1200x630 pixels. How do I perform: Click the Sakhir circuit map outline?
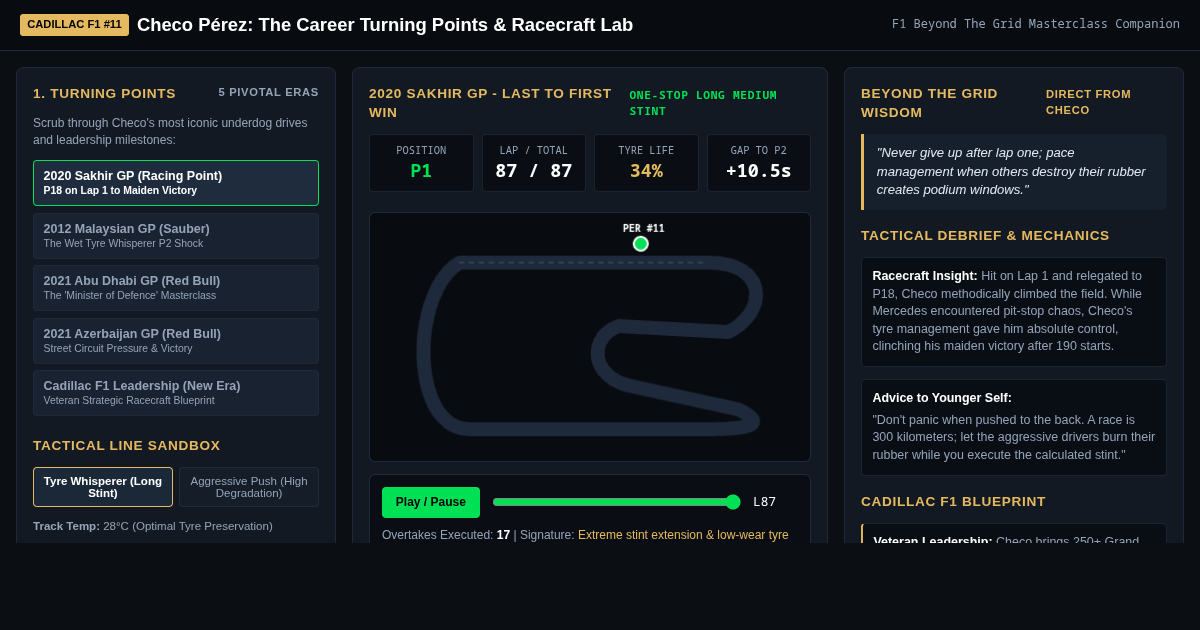[590, 345]
